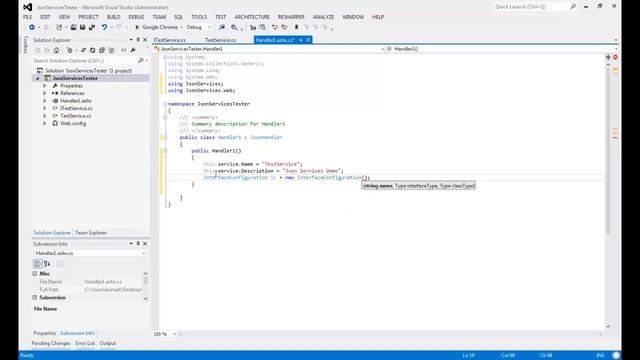Close the Handler1.ashx.cs editor tab
640x360 pixels.
click(x=308, y=40)
